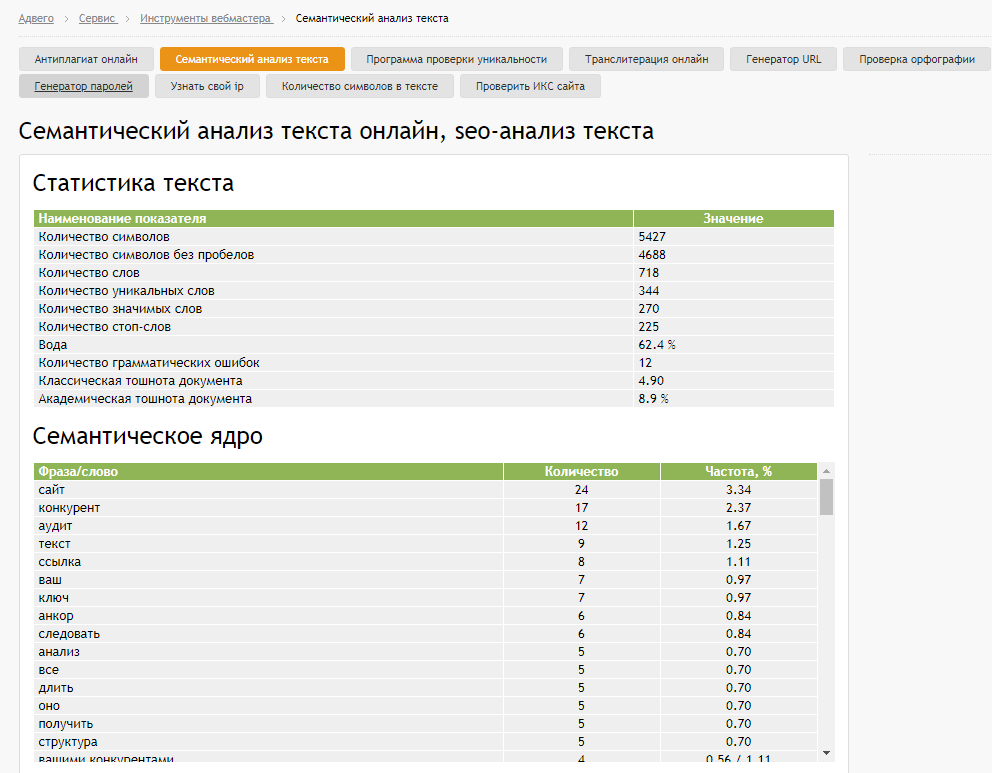Click the word сайт in keyword table

pos(51,490)
